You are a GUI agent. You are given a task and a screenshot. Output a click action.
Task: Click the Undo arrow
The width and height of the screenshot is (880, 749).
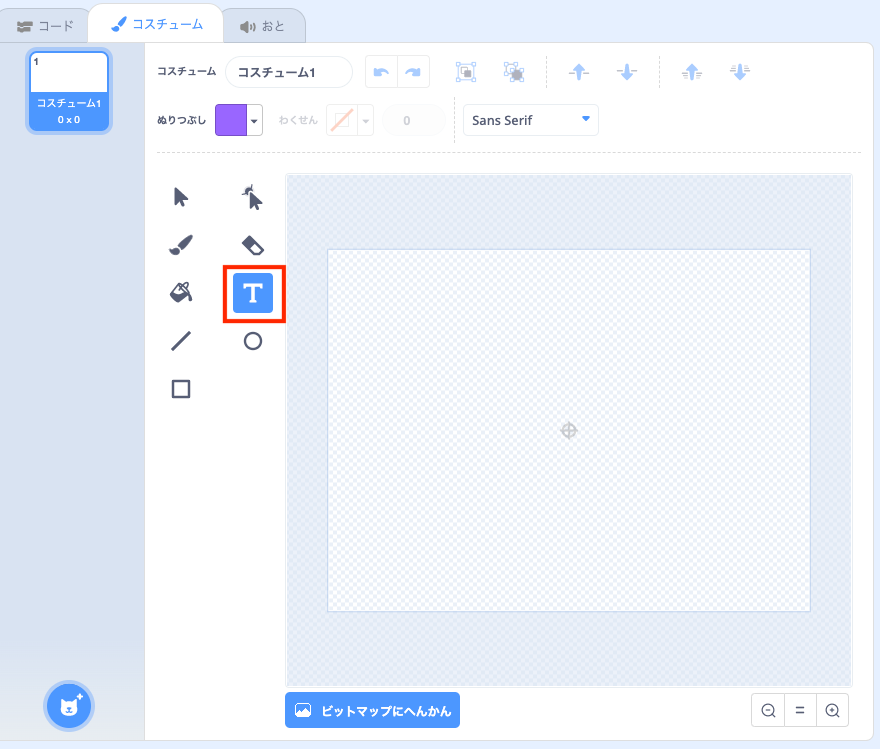381,72
